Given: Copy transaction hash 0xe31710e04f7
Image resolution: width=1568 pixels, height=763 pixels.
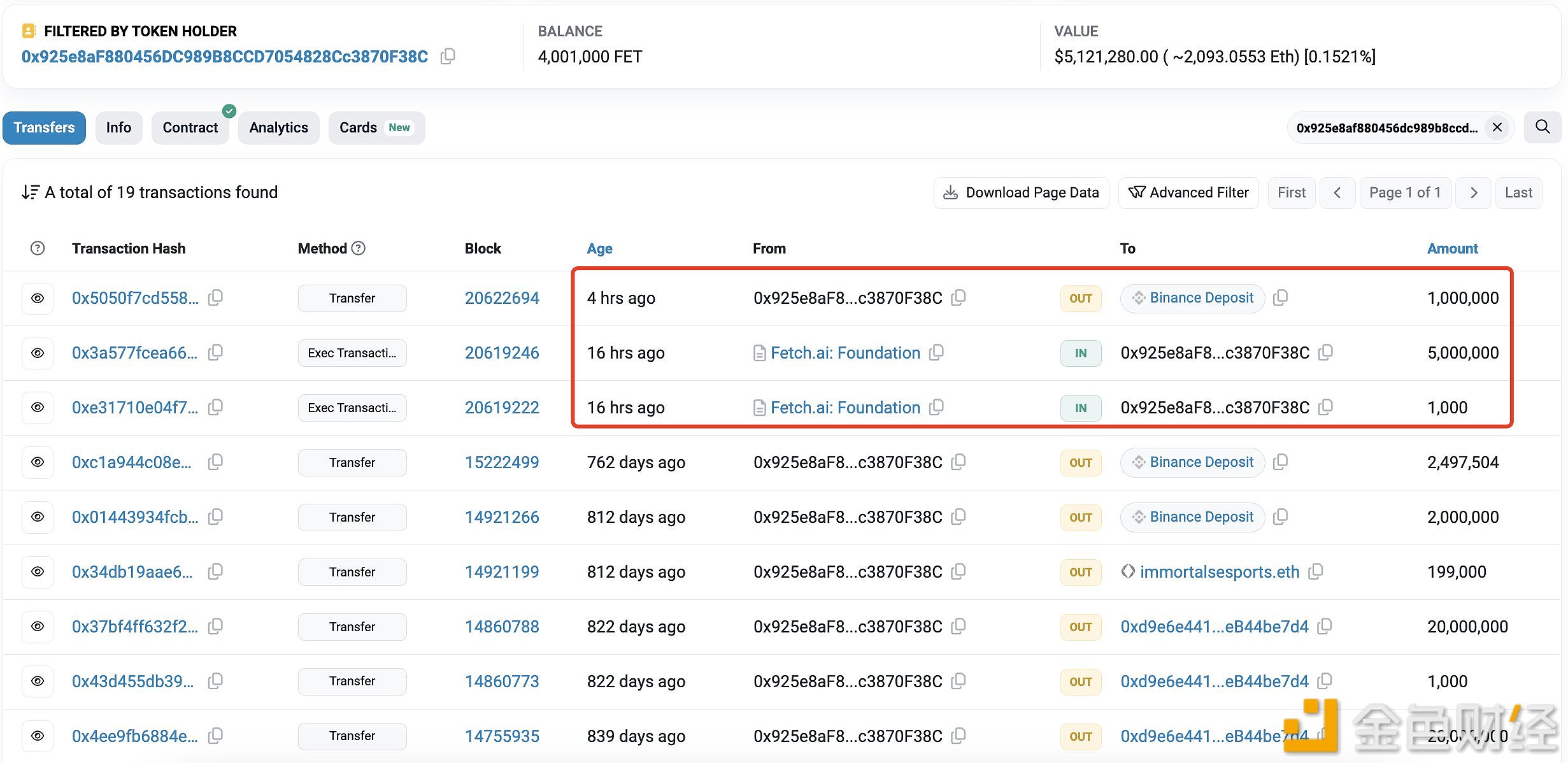Looking at the screenshot, I should pos(216,407).
